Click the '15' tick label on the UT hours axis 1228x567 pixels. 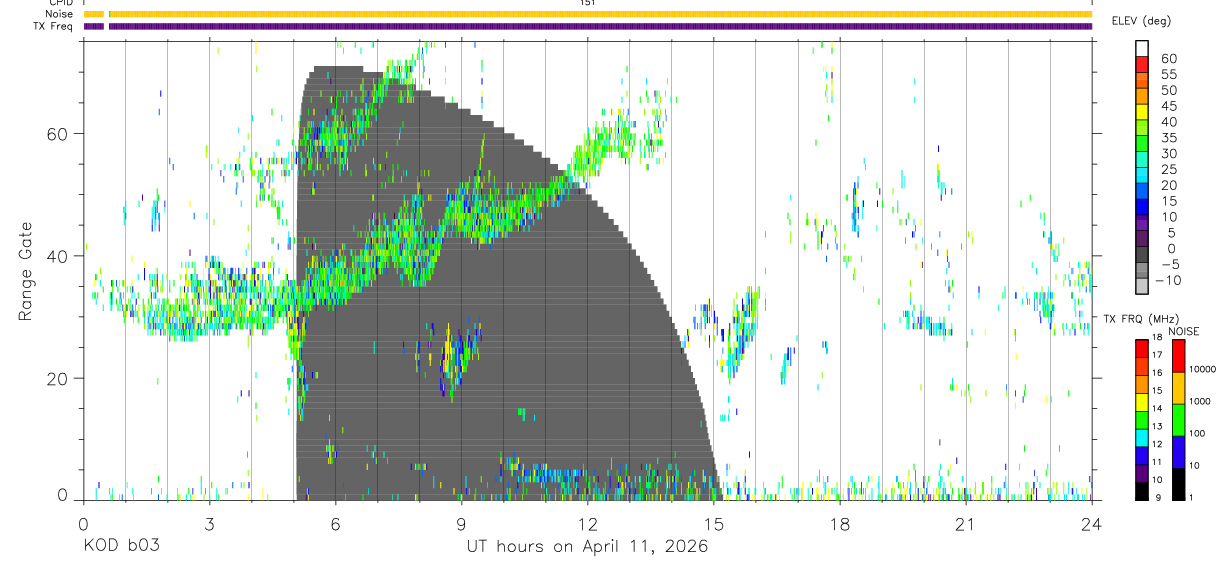point(713,523)
